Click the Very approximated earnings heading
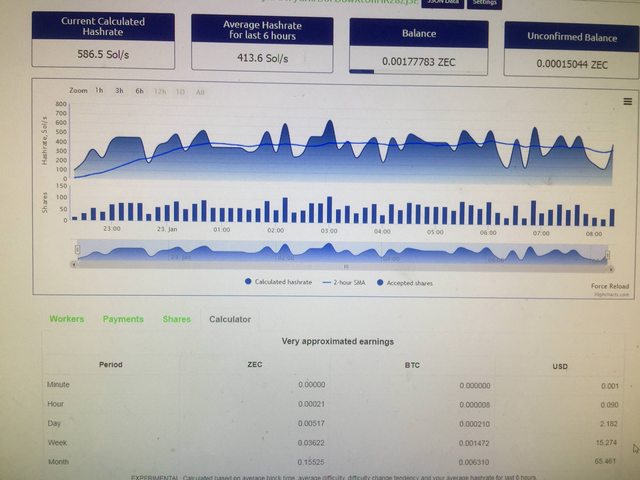This screenshot has width=640, height=480. 338,341
